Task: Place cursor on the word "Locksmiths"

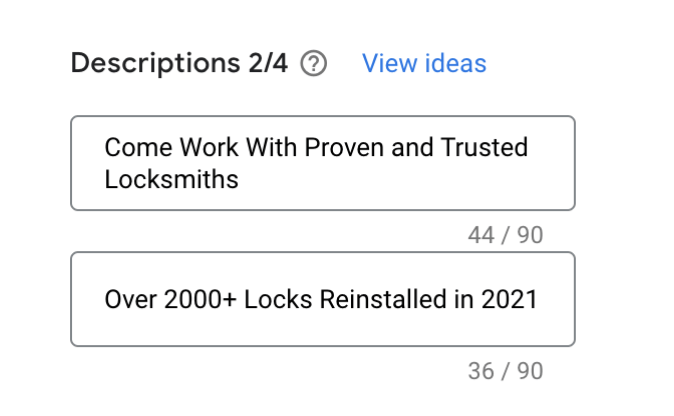Action: pyautogui.click(x=171, y=179)
